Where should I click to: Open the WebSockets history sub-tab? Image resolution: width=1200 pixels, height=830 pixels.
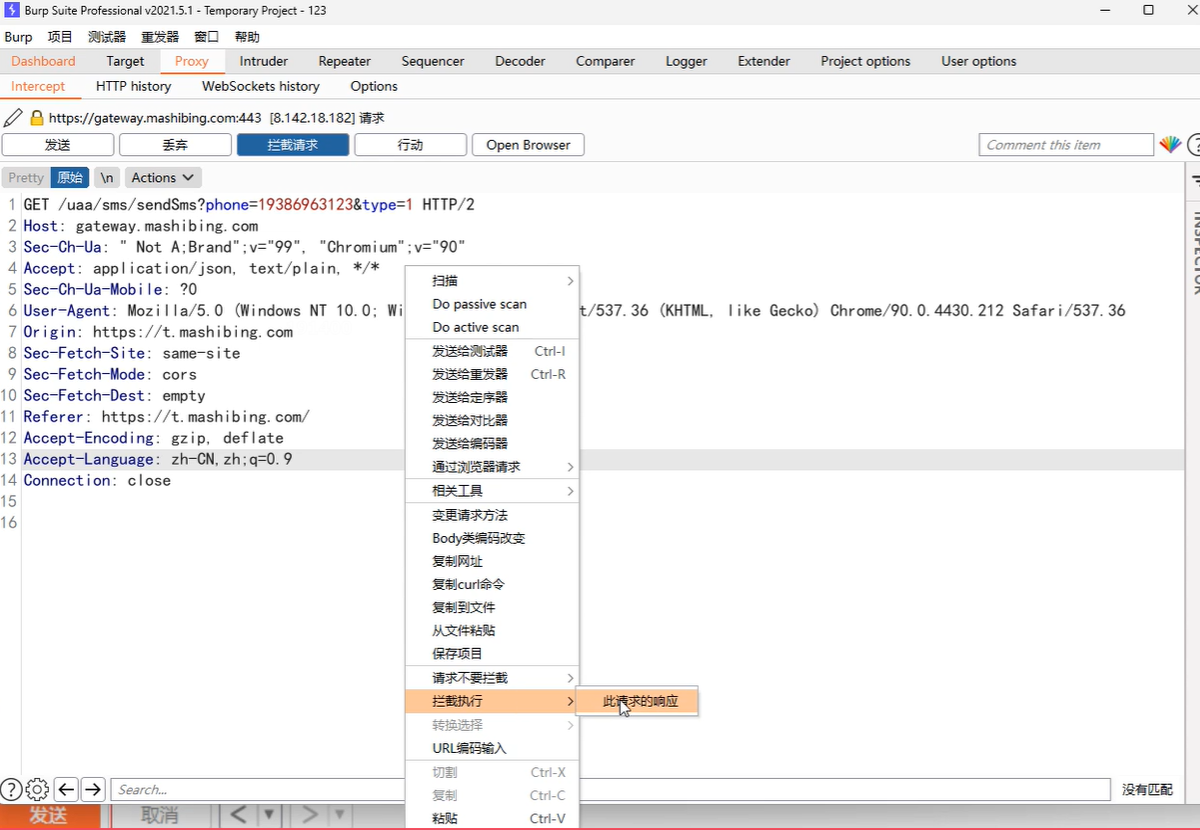261,86
